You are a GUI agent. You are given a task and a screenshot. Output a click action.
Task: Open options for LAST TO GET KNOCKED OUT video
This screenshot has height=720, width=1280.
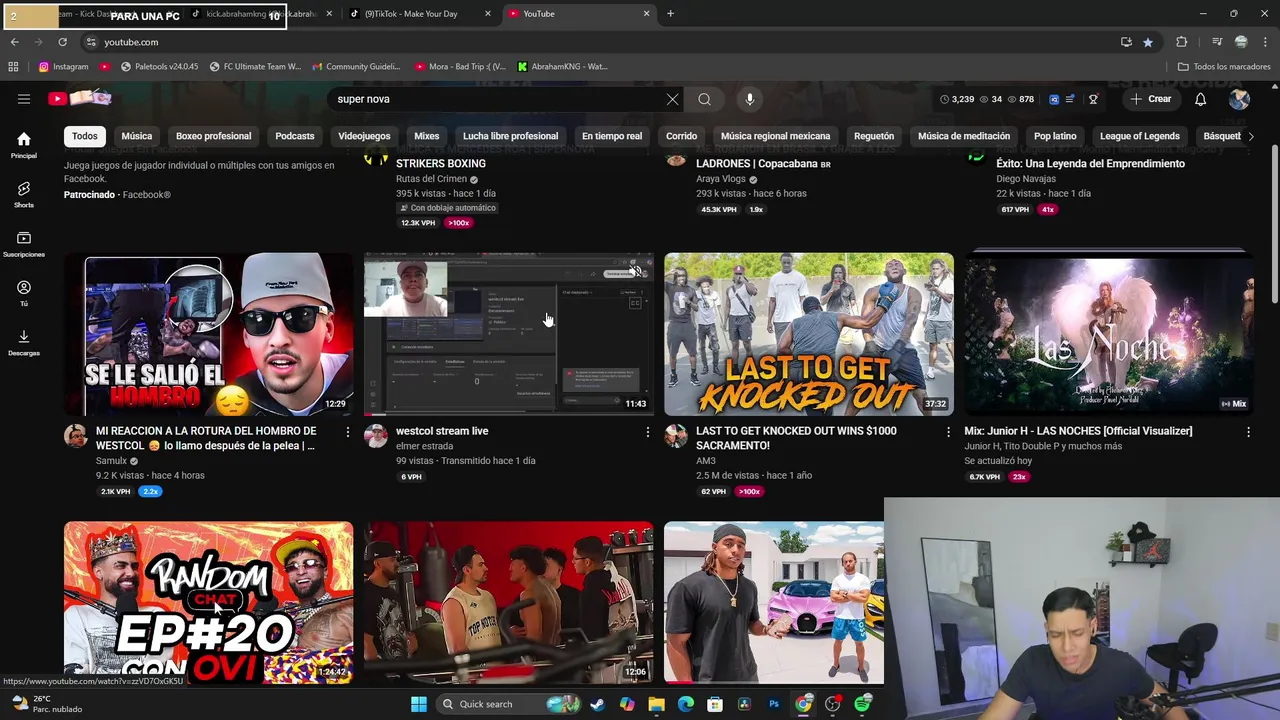tap(948, 432)
